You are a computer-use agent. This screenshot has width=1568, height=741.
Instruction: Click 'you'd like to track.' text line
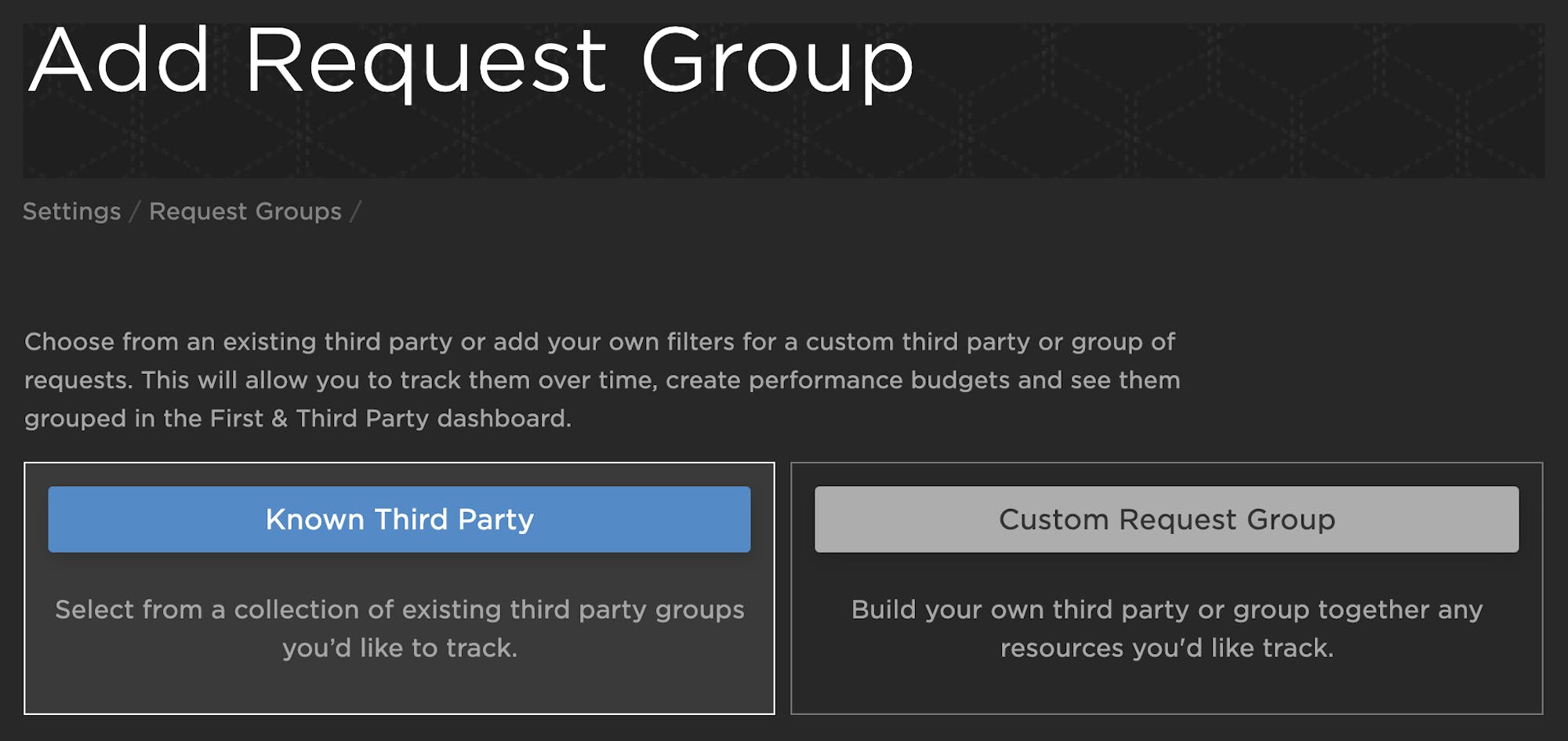[399, 648]
